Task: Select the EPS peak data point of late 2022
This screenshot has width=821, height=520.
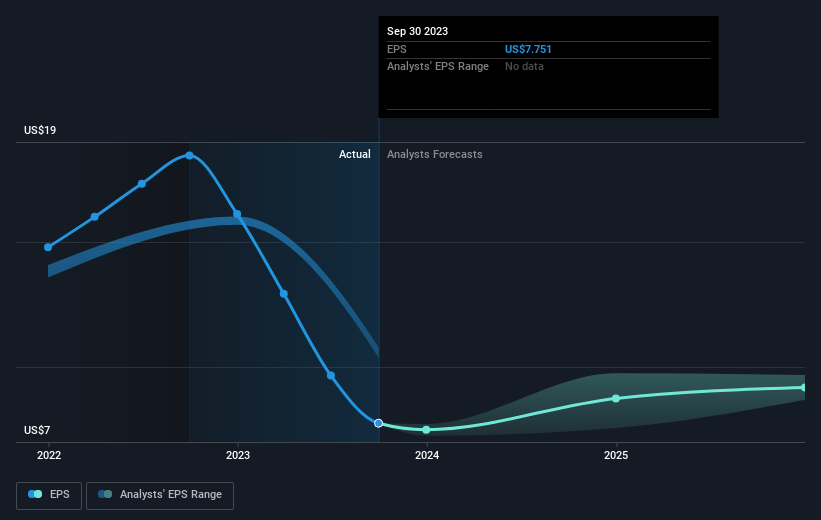Action: click(190, 156)
